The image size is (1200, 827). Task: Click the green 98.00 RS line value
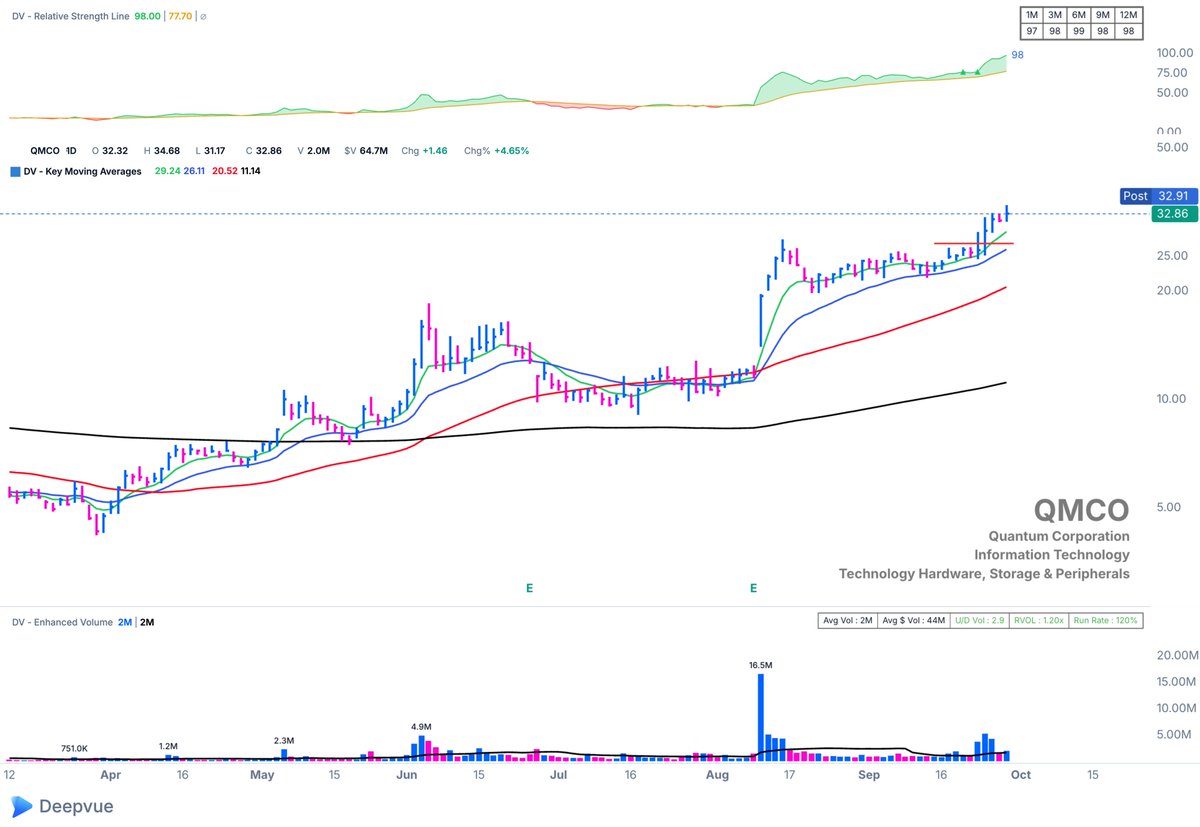coord(147,17)
